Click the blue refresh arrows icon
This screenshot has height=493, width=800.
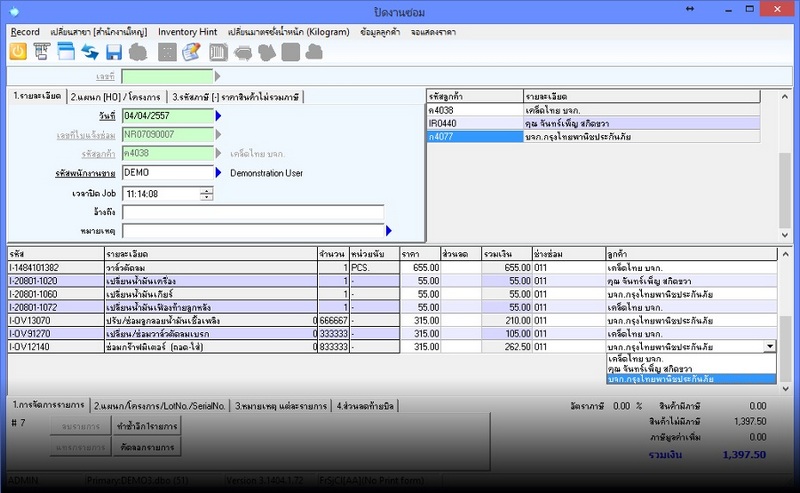[90, 51]
